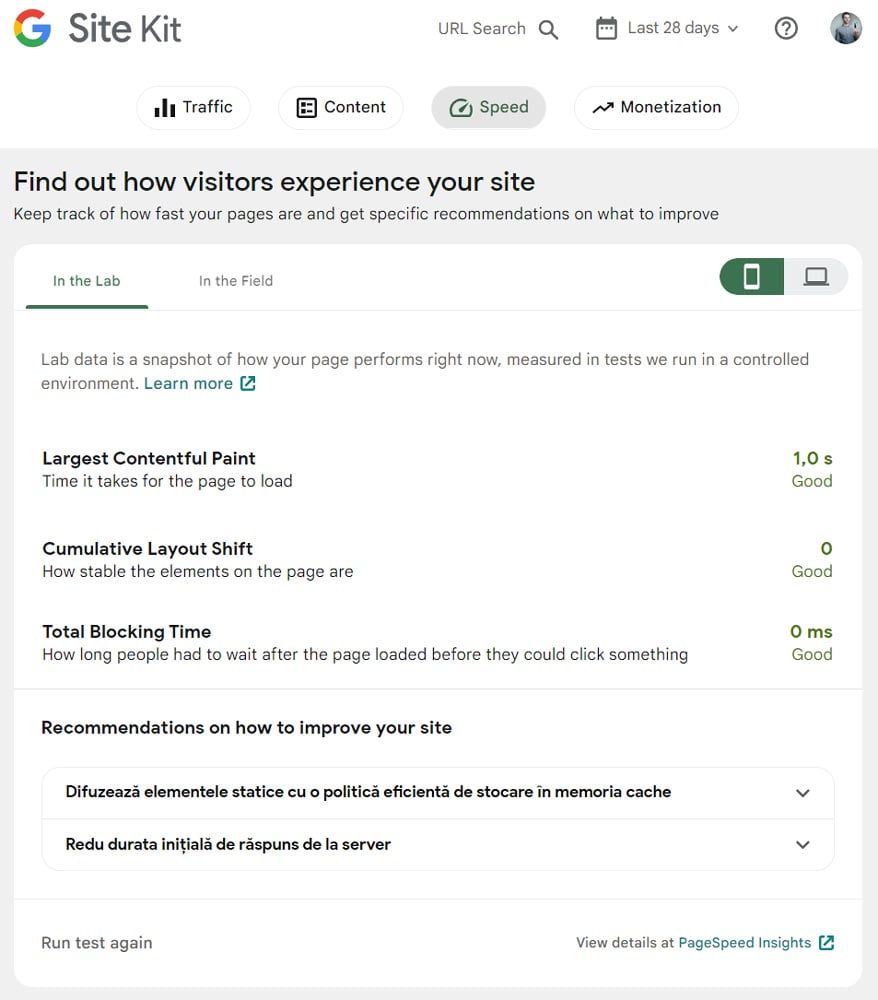
Task: Click the external-link icon after PageSpeed Insights
Action: point(826,943)
